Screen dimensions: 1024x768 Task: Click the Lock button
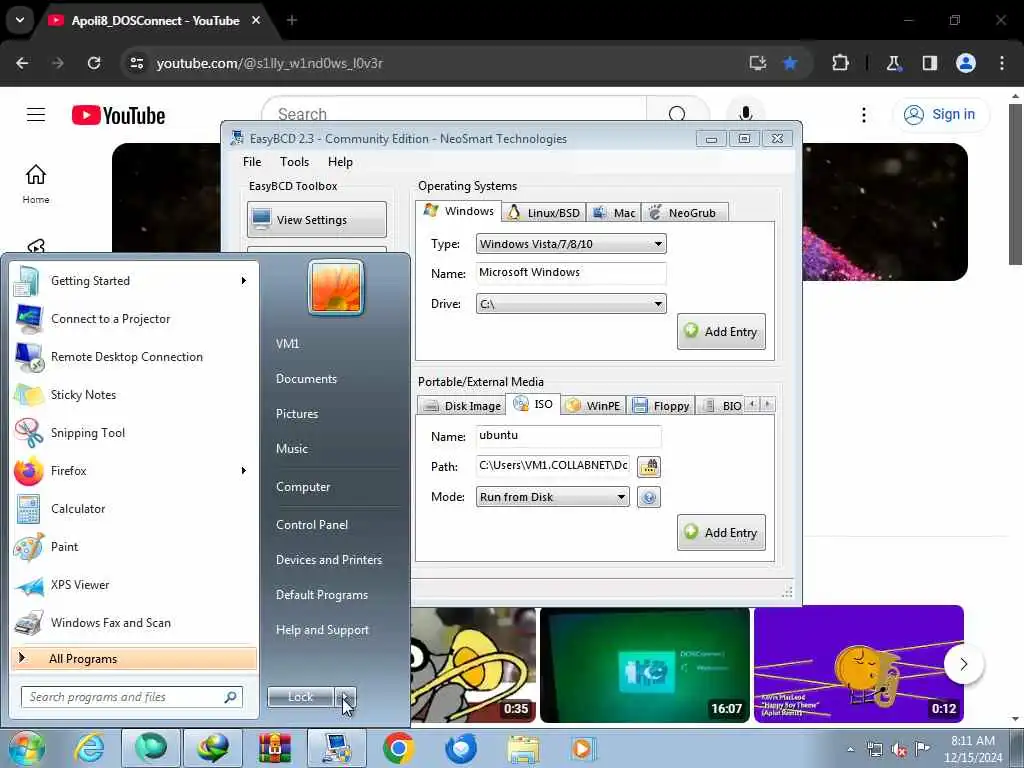(301, 697)
